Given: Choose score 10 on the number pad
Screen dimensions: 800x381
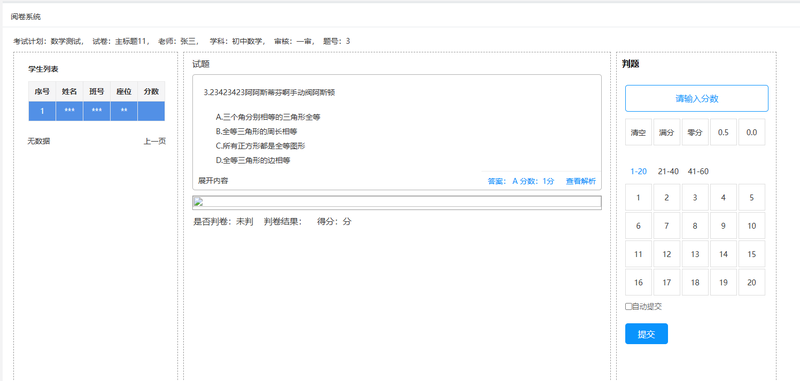Looking at the screenshot, I should 752,225.
